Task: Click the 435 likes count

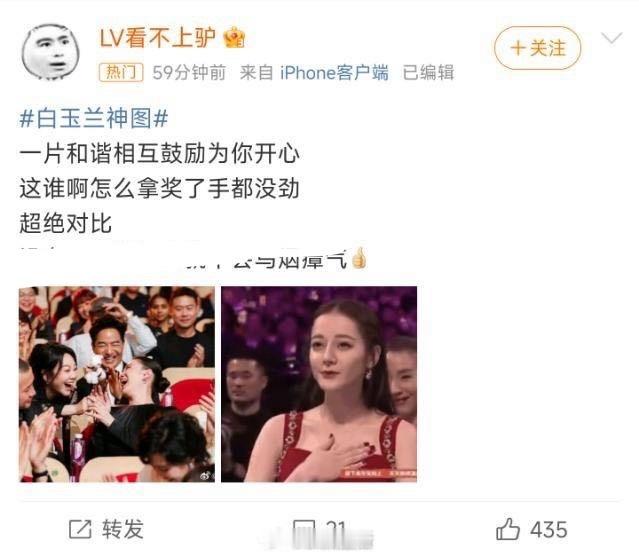Action: [x=549, y=530]
